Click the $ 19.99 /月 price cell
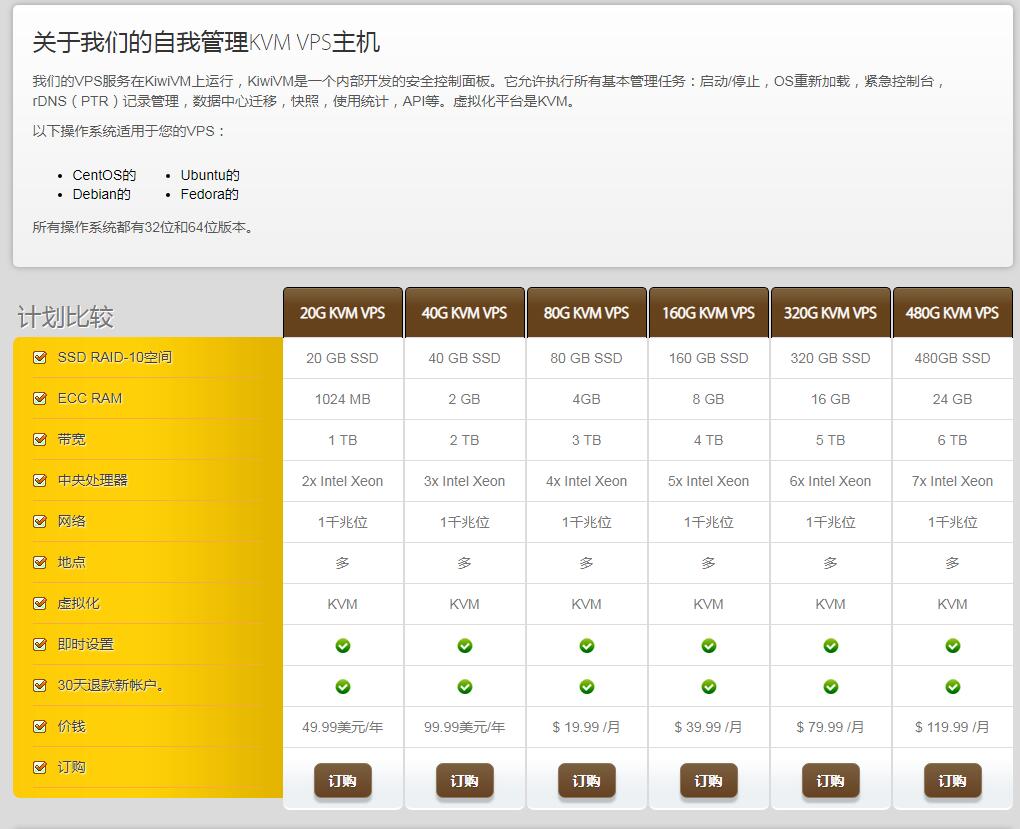The image size is (1020, 829). click(587, 727)
